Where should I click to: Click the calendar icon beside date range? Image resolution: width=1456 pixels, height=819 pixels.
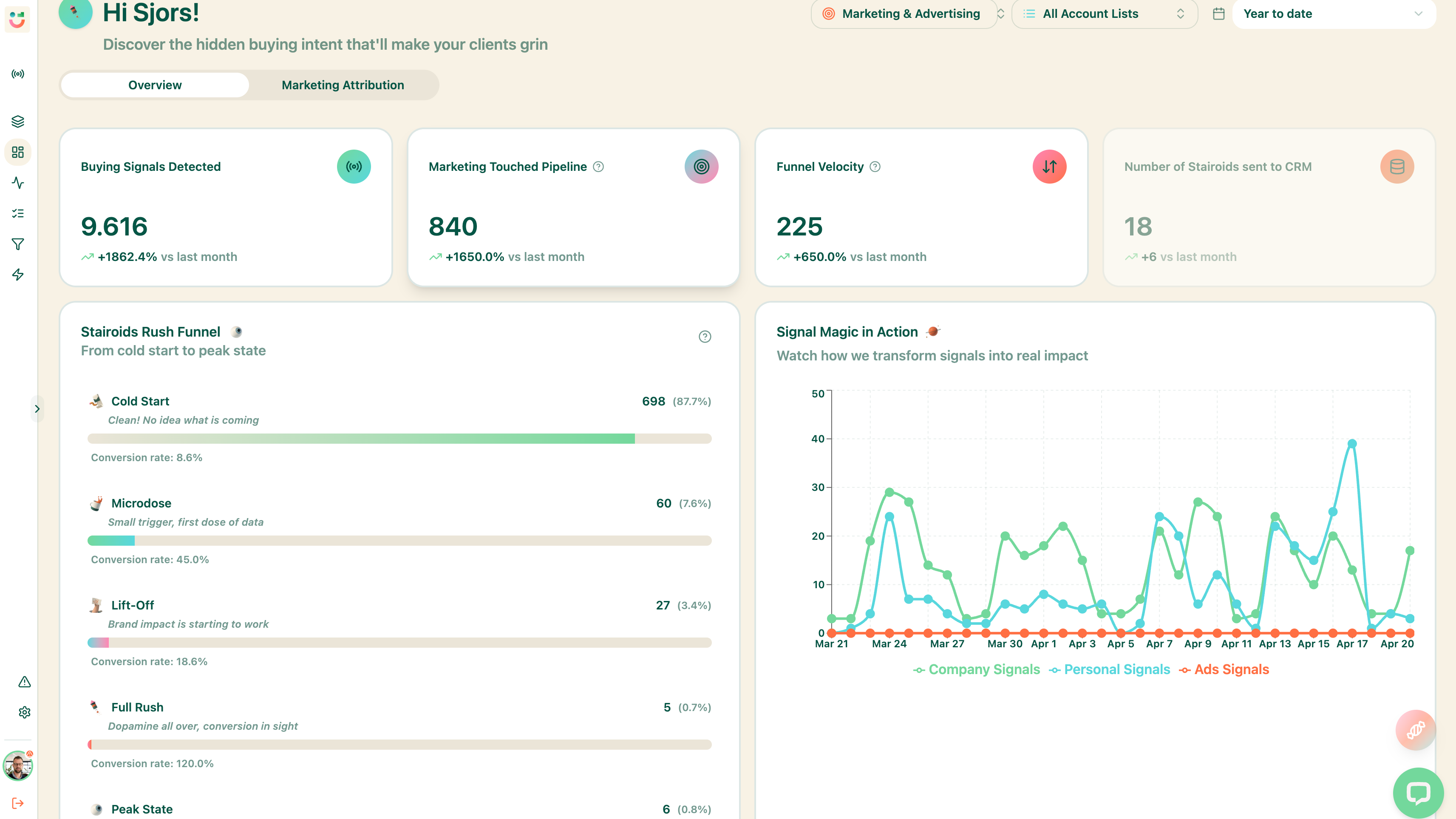[x=1218, y=14]
